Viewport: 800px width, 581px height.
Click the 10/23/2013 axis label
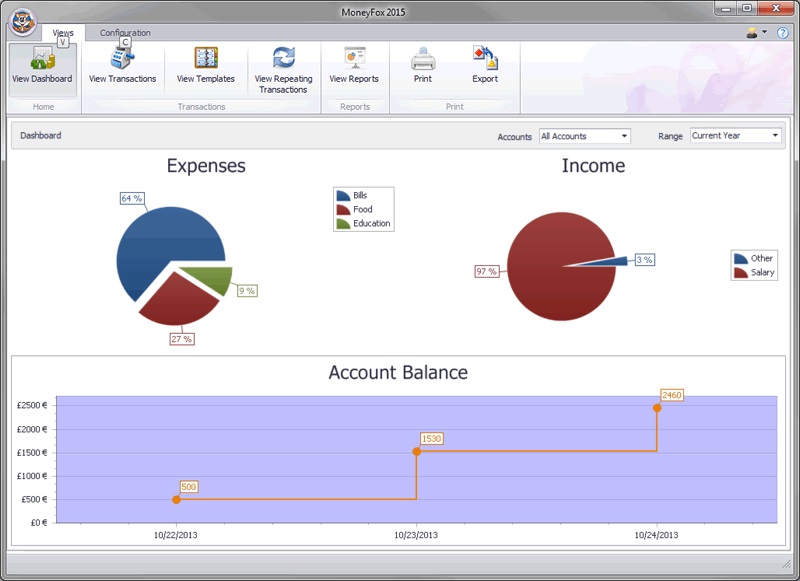point(416,535)
